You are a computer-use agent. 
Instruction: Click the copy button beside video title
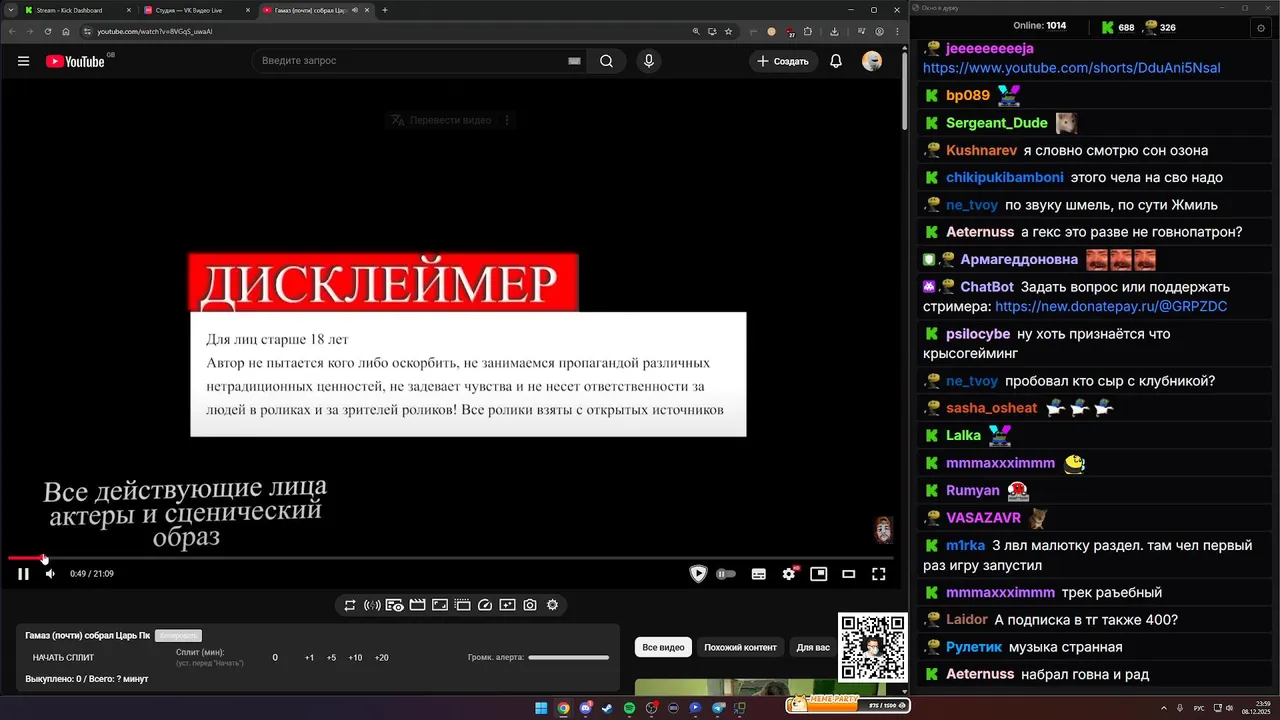click(x=178, y=635)
